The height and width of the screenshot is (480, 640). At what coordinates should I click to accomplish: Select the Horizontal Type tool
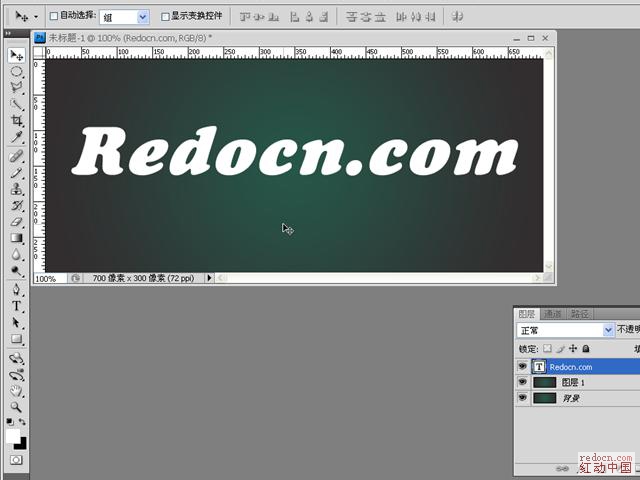tap(17, 306)
